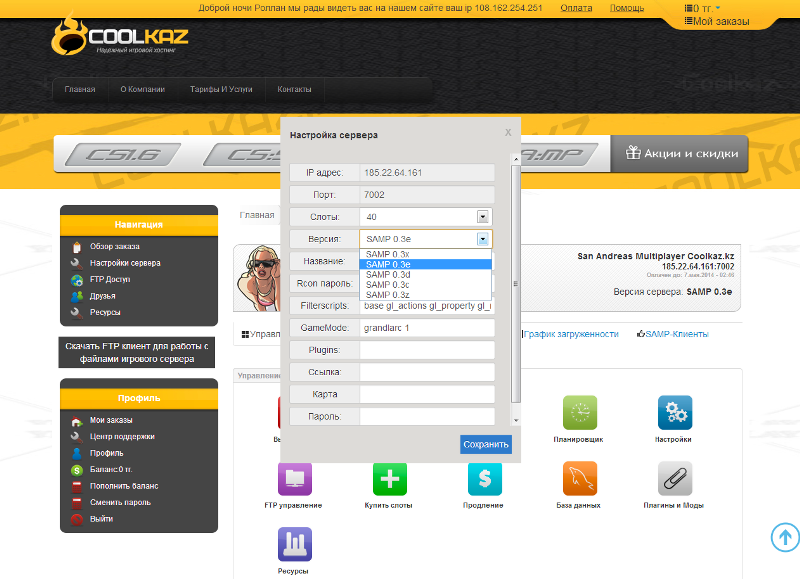
Task: Click the Выйти red icon
Action: coord(77,519)
